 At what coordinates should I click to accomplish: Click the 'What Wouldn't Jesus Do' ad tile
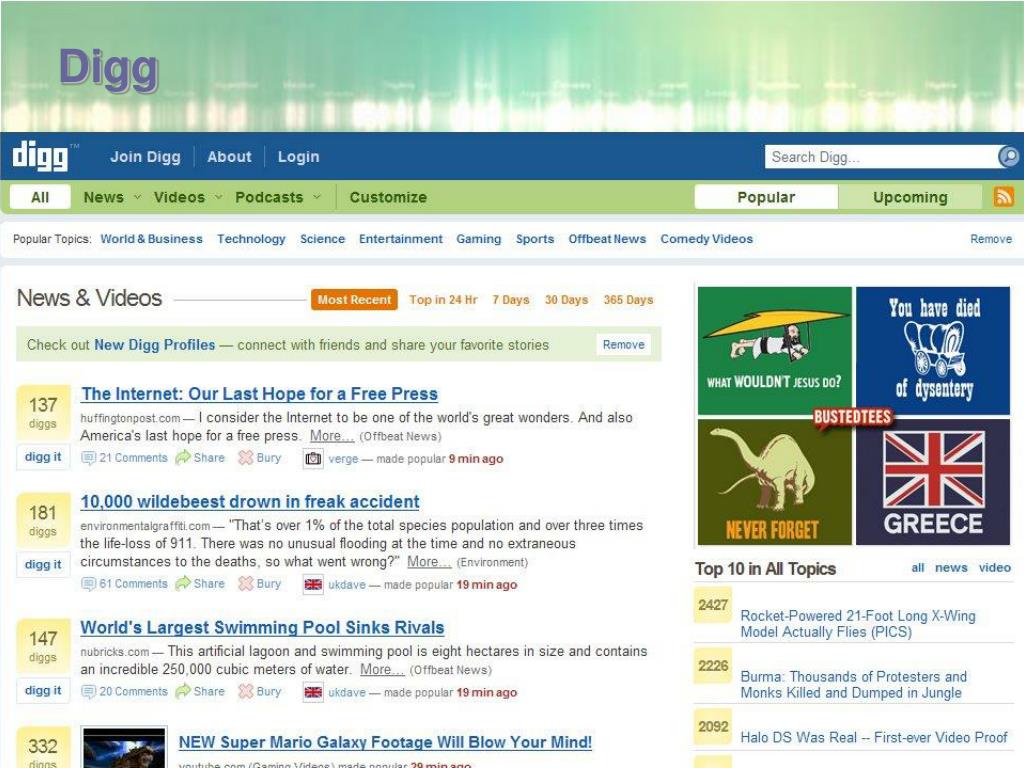pos(775,351)
